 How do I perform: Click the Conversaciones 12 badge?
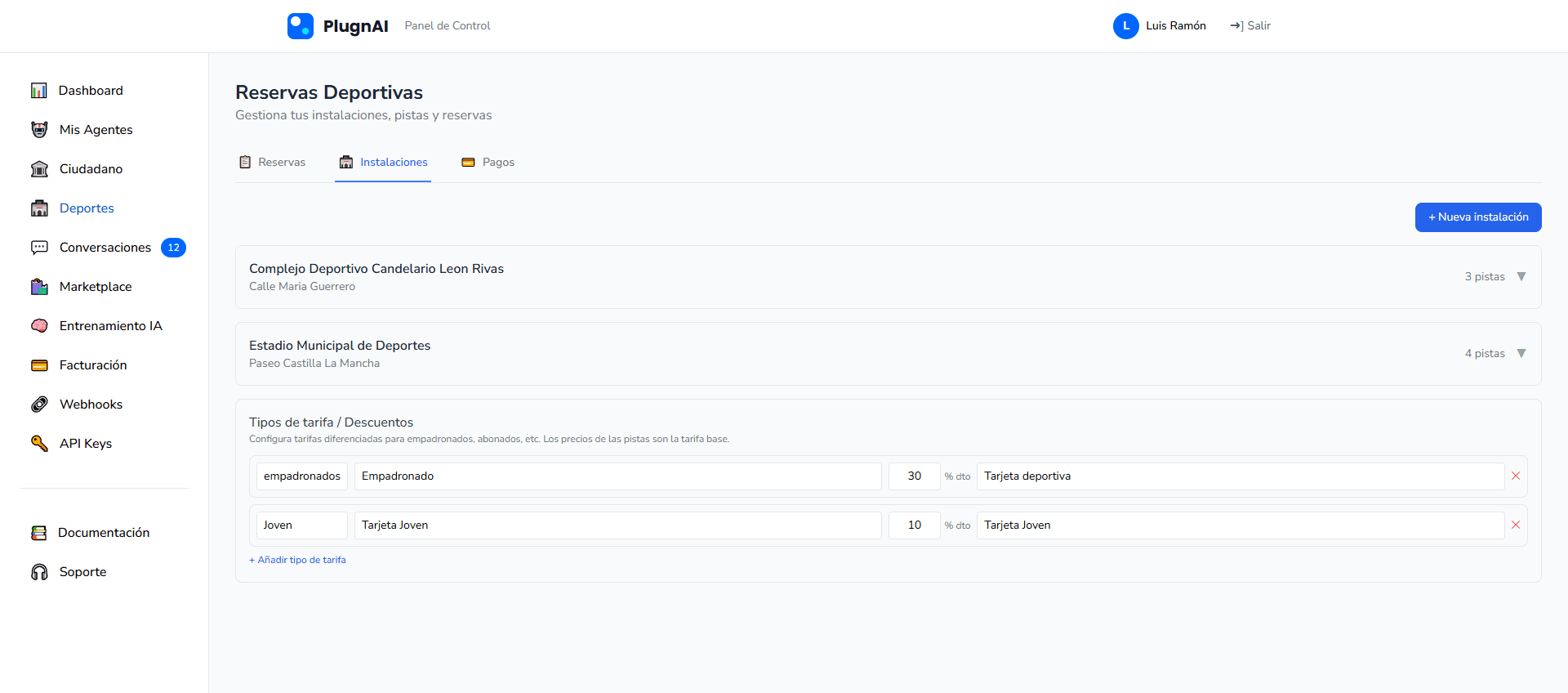173,248
